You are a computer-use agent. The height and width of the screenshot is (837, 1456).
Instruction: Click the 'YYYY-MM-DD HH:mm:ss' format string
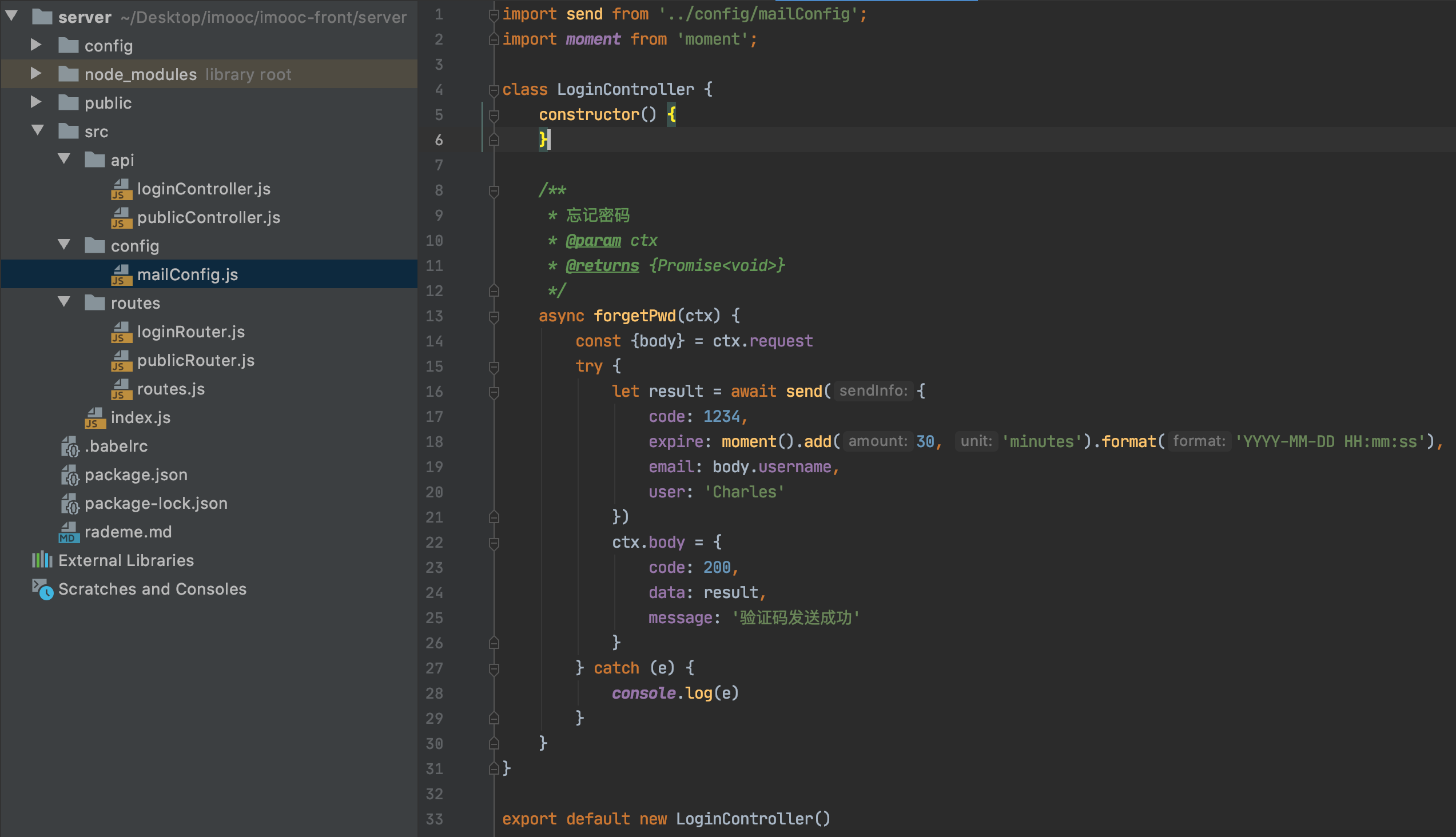pyautogui.click(x=1330, y=441)
